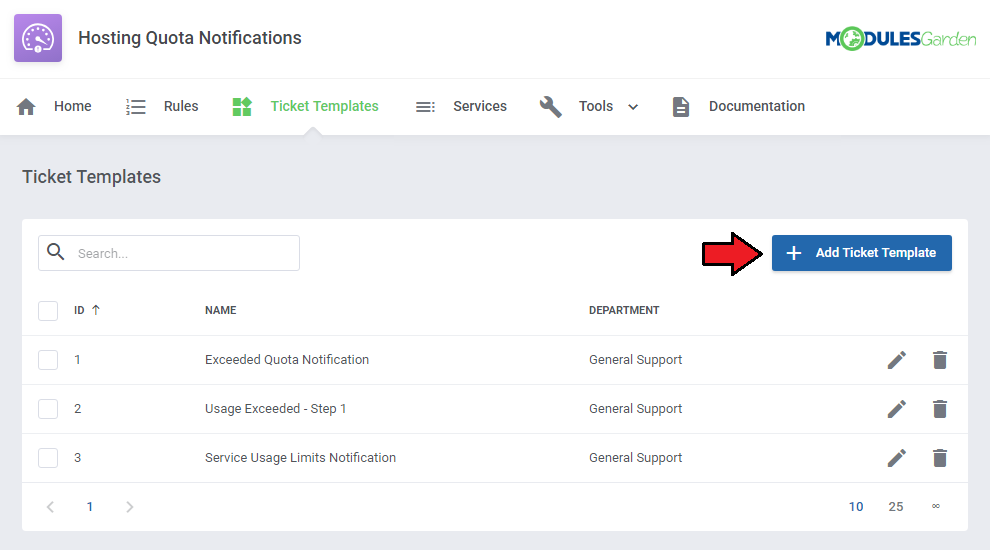Edit the Exceeded Quota Notification template
This screenshot has height=550, width=990.
click(x=897, y=360)
